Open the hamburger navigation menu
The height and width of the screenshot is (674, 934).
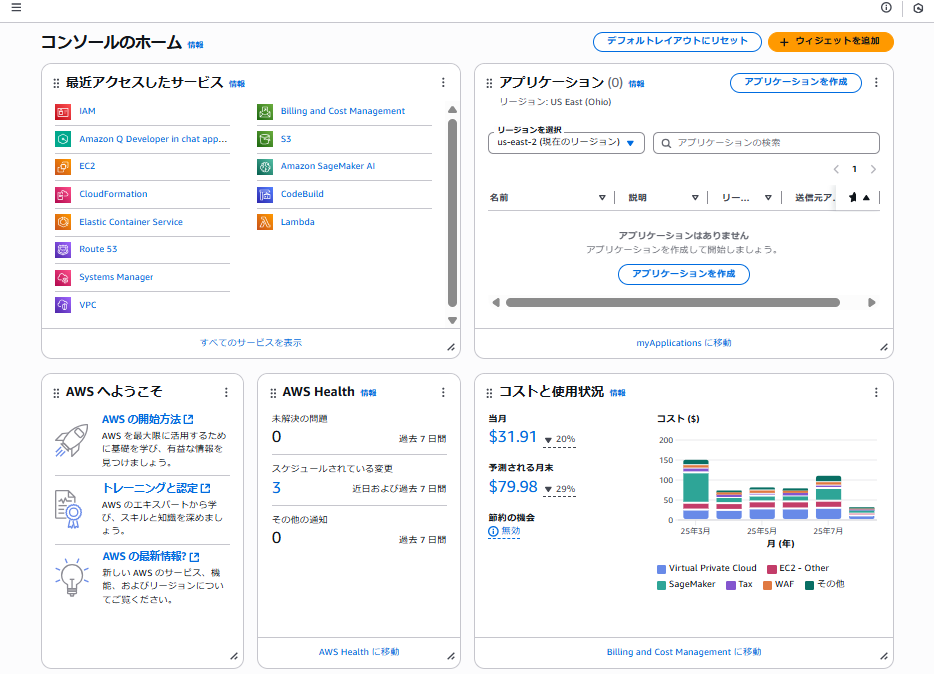pyautogui.click(x=16, y=7)
